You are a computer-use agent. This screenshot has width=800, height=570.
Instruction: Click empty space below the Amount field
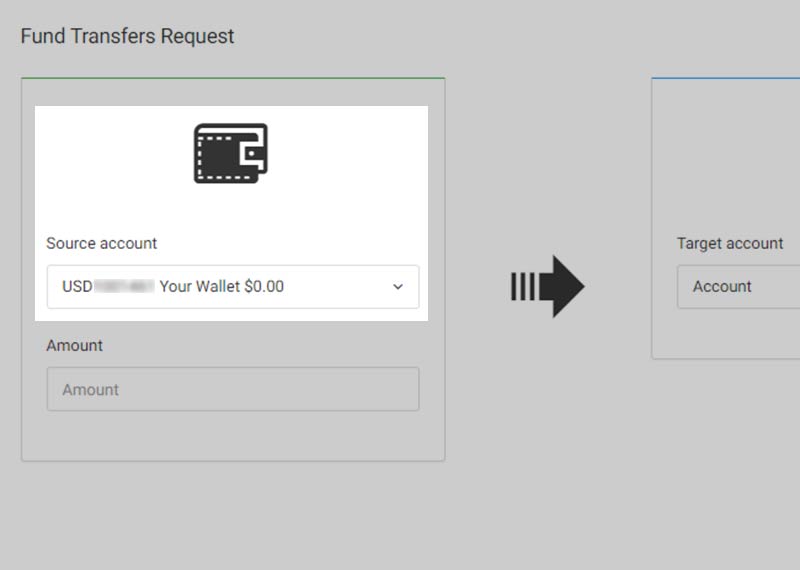(x=232, y=436)
